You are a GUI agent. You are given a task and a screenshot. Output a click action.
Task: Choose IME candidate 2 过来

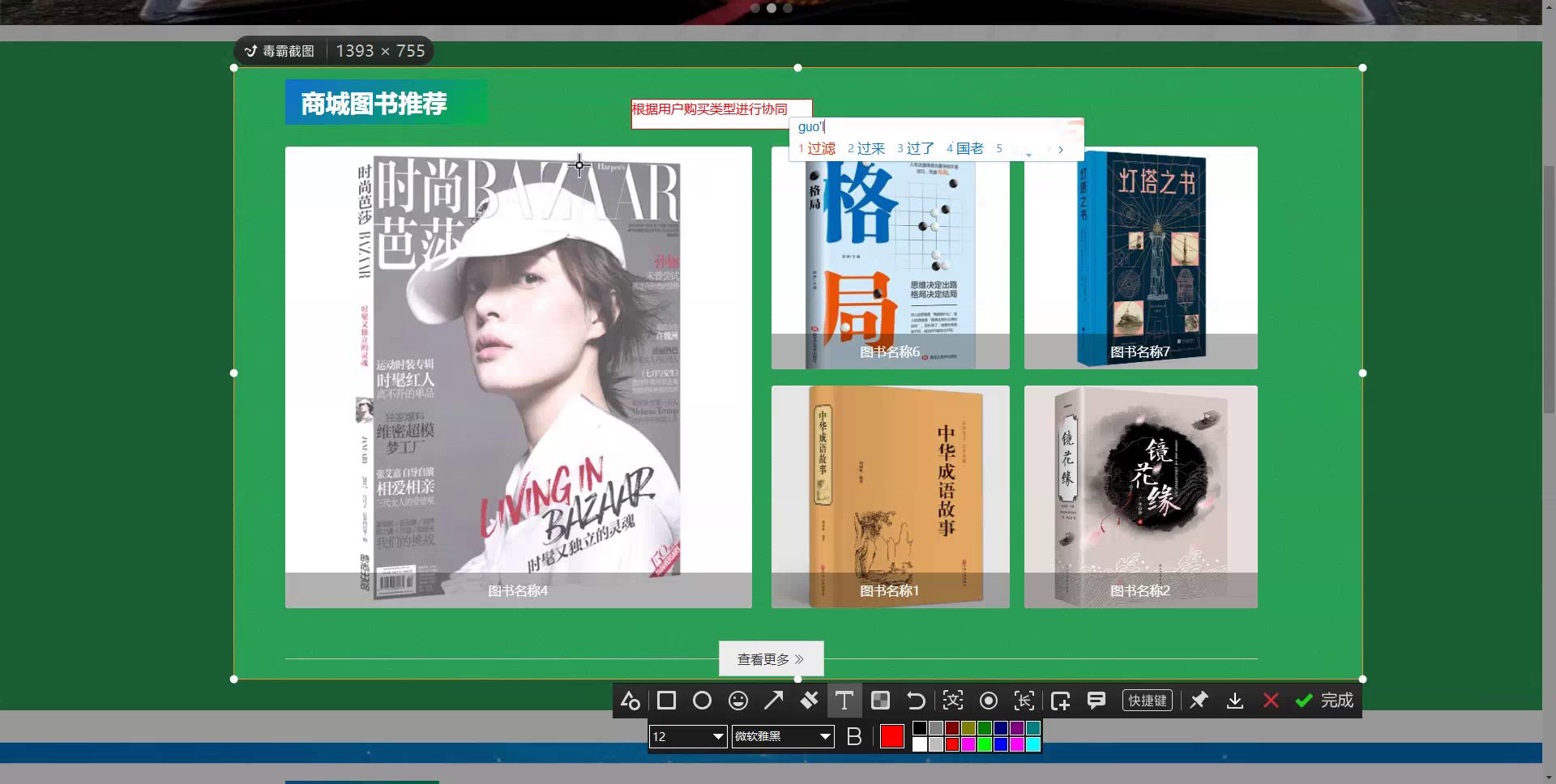866,148
